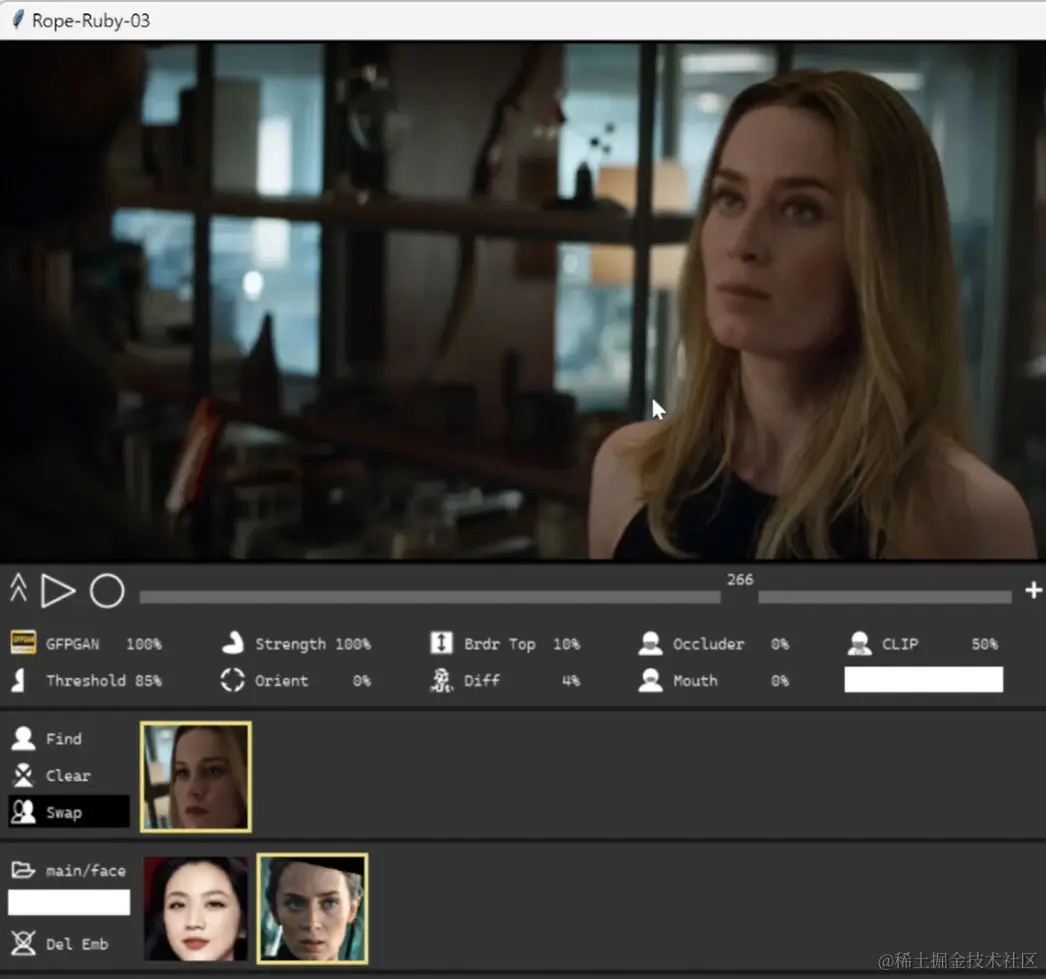The image size is (1046, 979).
Task: Click the Find button label
Action: click(64, 739)
